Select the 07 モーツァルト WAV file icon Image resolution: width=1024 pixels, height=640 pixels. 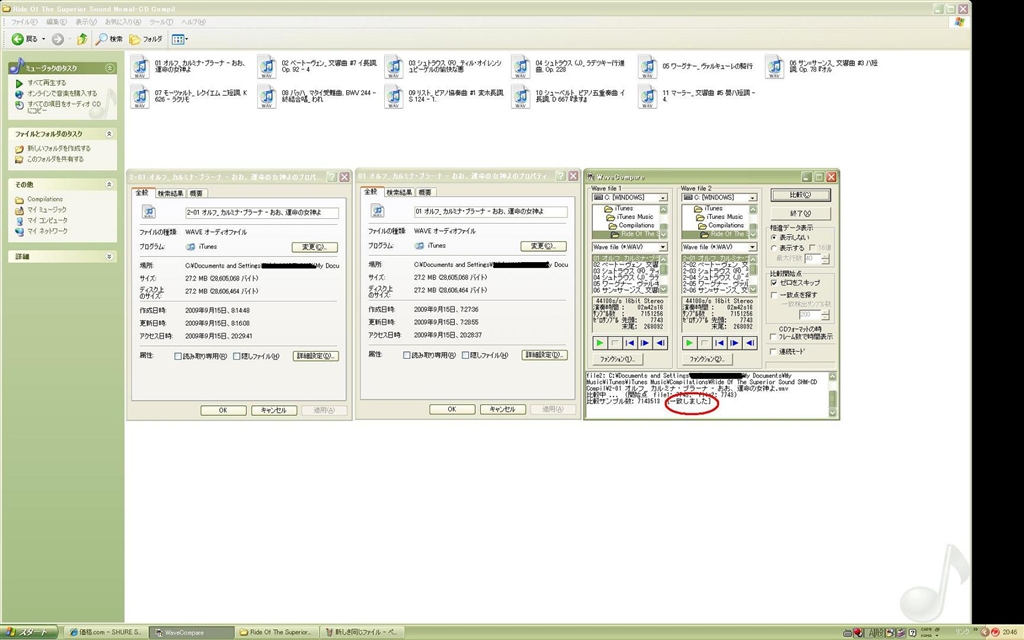140,97
